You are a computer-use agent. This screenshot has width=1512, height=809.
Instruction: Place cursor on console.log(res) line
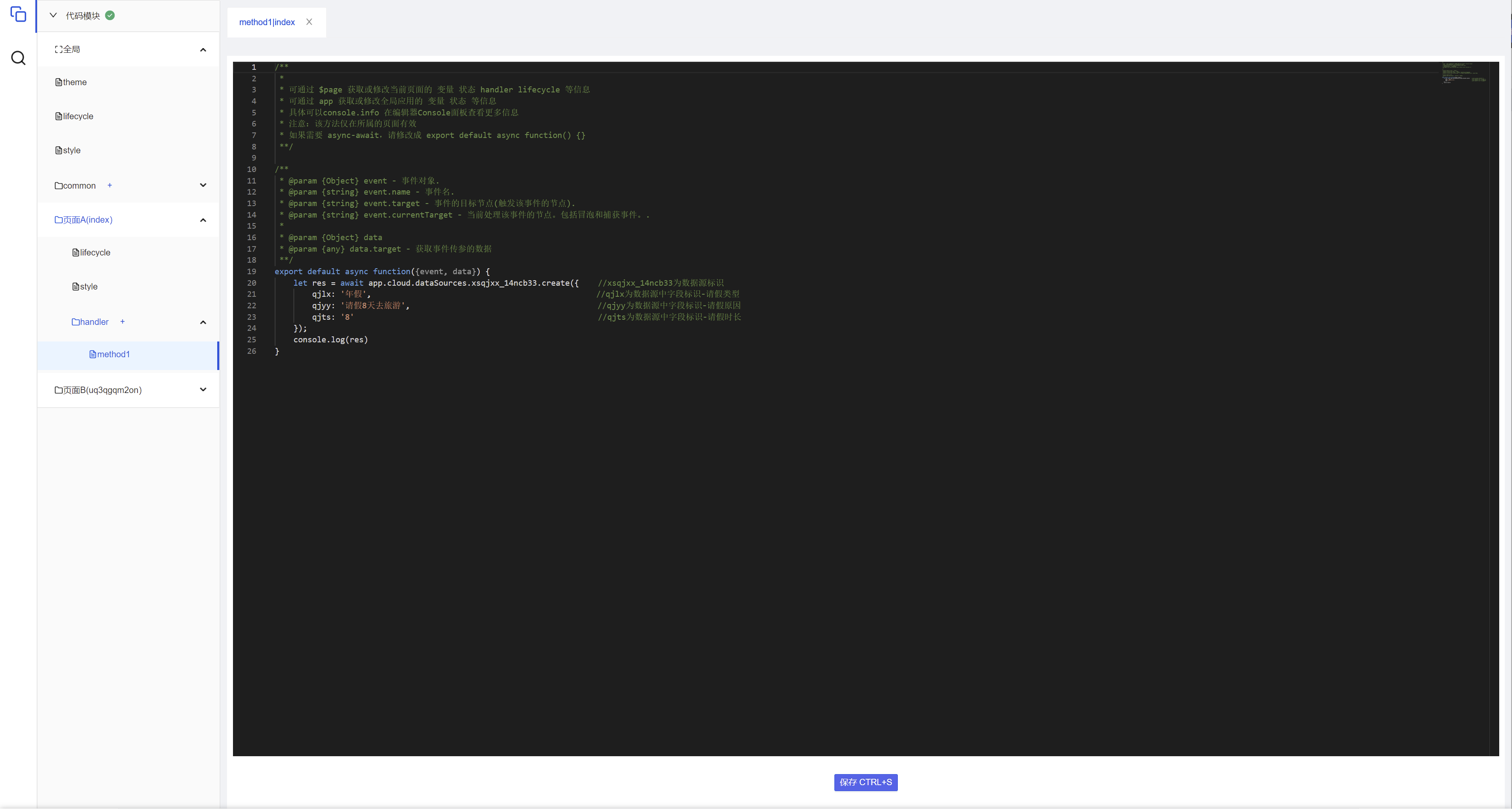point(331,340)
